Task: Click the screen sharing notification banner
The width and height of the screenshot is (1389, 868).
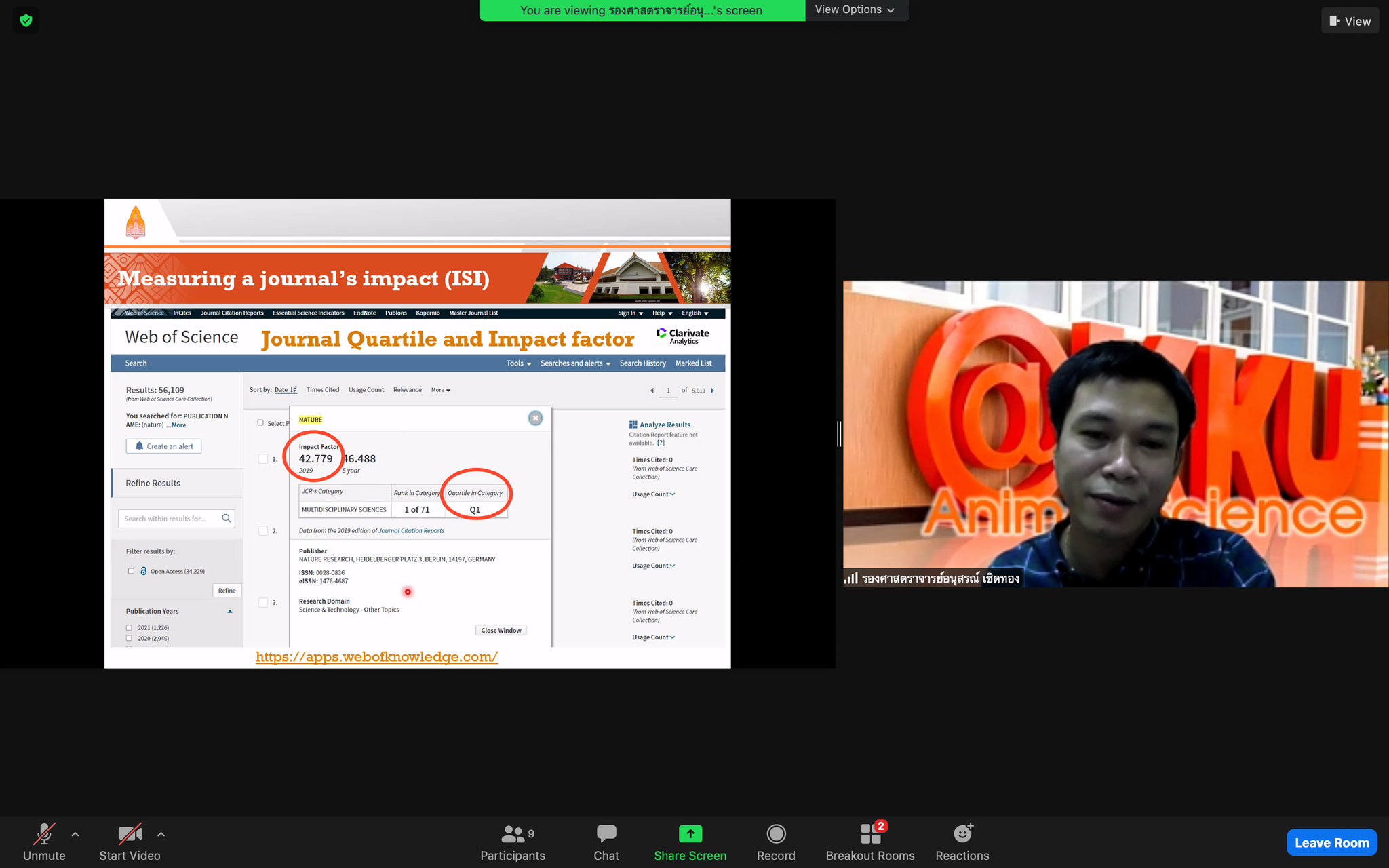Action: click(642, 10)
